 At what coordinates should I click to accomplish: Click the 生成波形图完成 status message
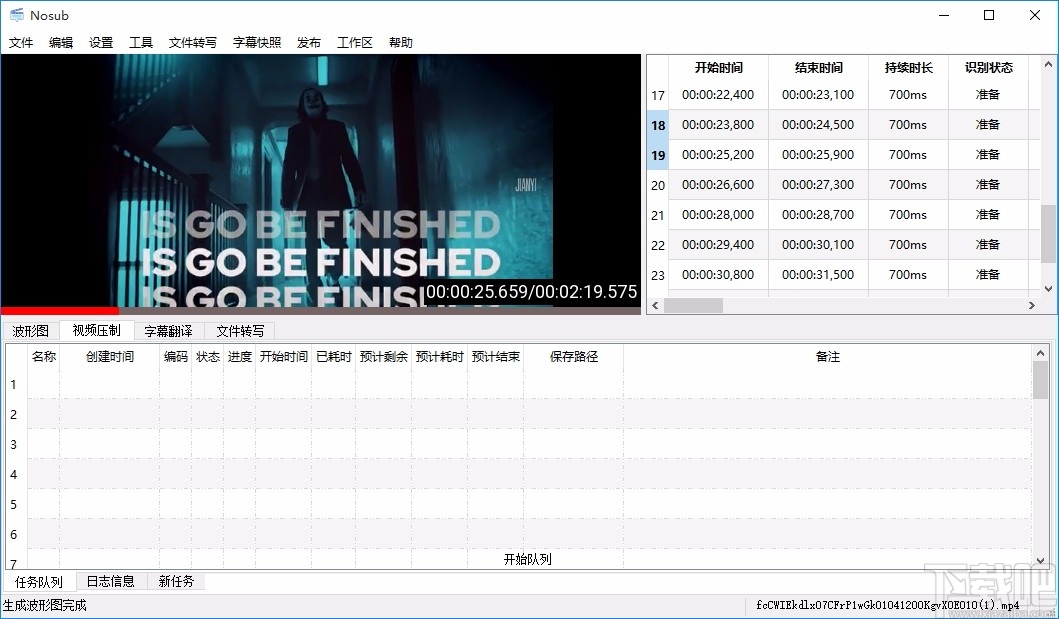point(45,605)
